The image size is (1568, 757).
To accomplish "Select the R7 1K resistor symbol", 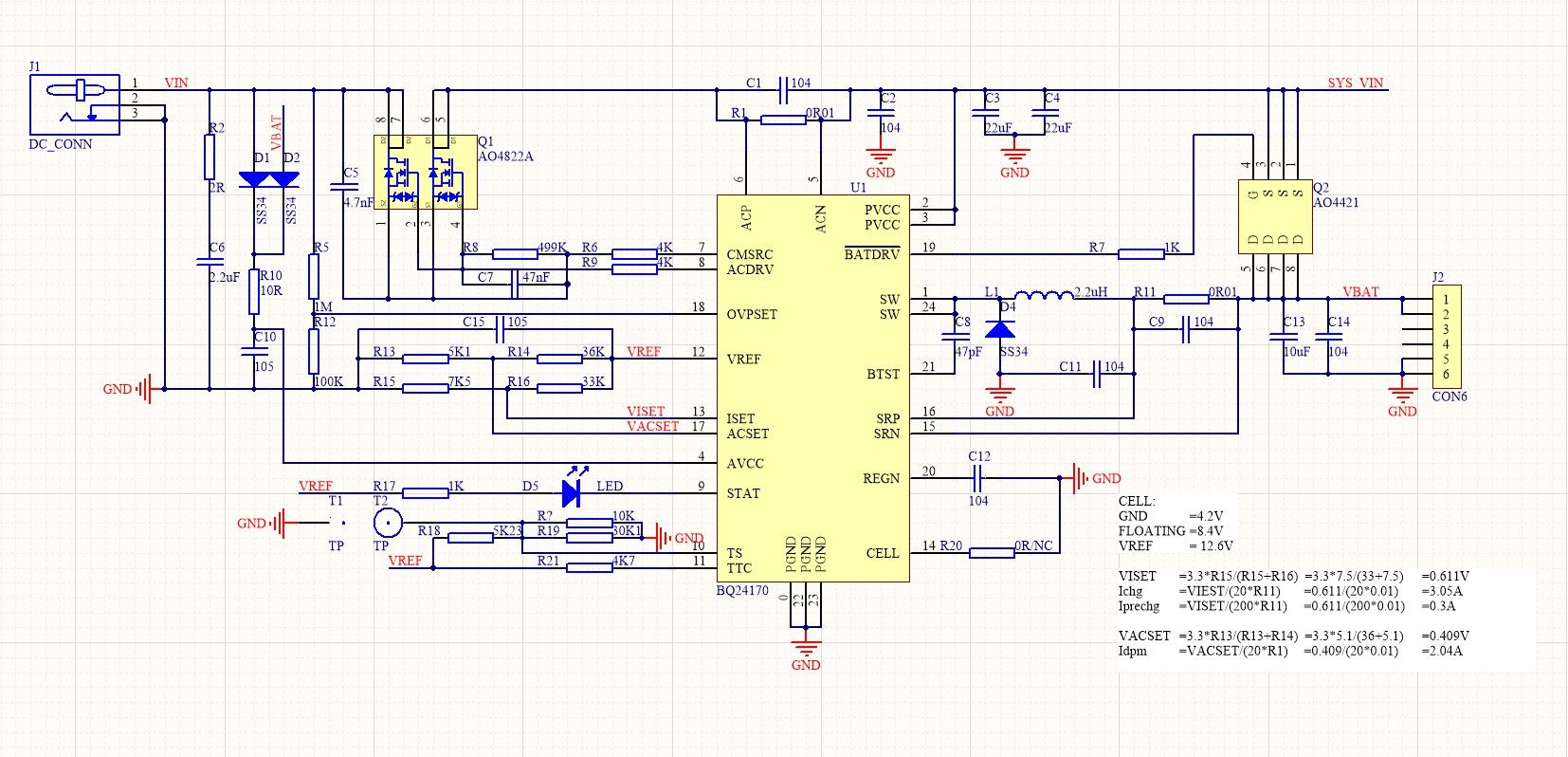I will 1141,253.
